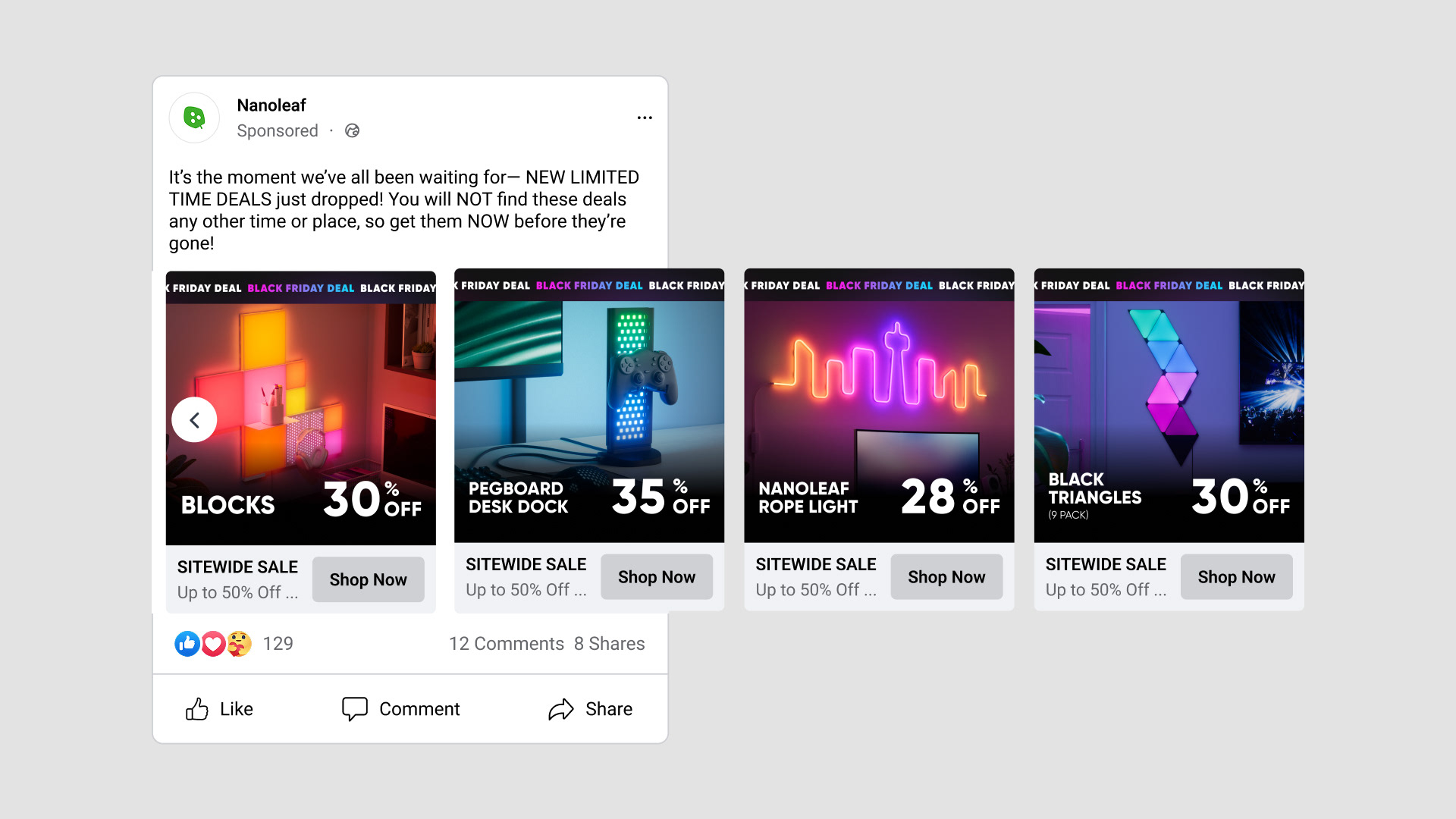Go to previous carousel card arrow
The height and width of the screenshot is (819, 1456).
(194, 419)
